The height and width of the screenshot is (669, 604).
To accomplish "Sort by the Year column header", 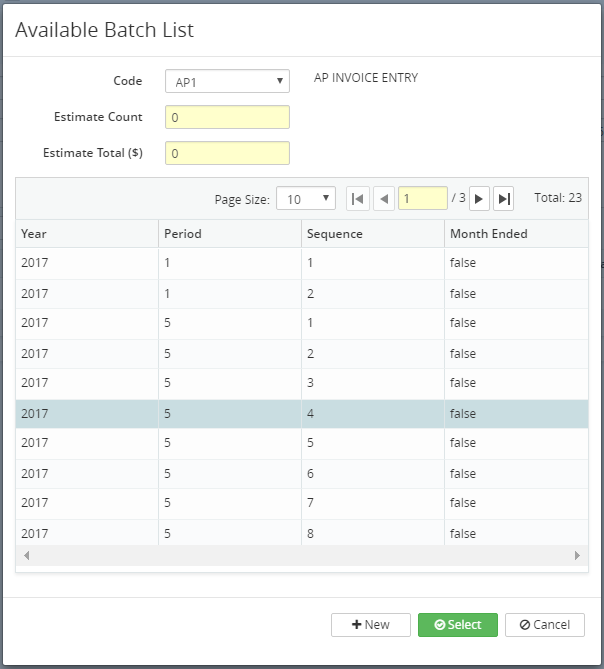I will (87, 234).
